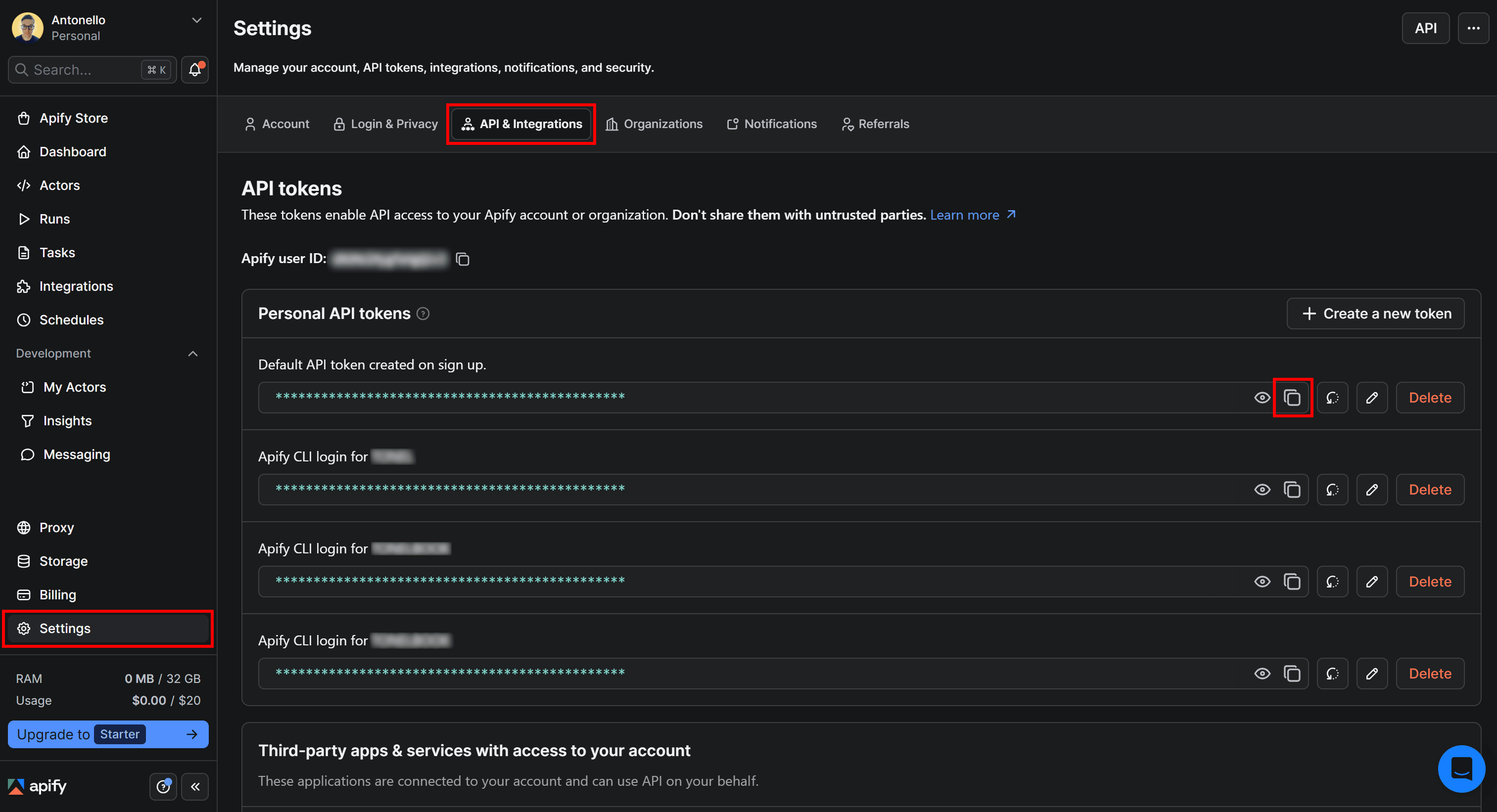Delete the first Apify CLI login token
The image size is (1497, 812).
pyautogui.click(x=1430, y=490)
